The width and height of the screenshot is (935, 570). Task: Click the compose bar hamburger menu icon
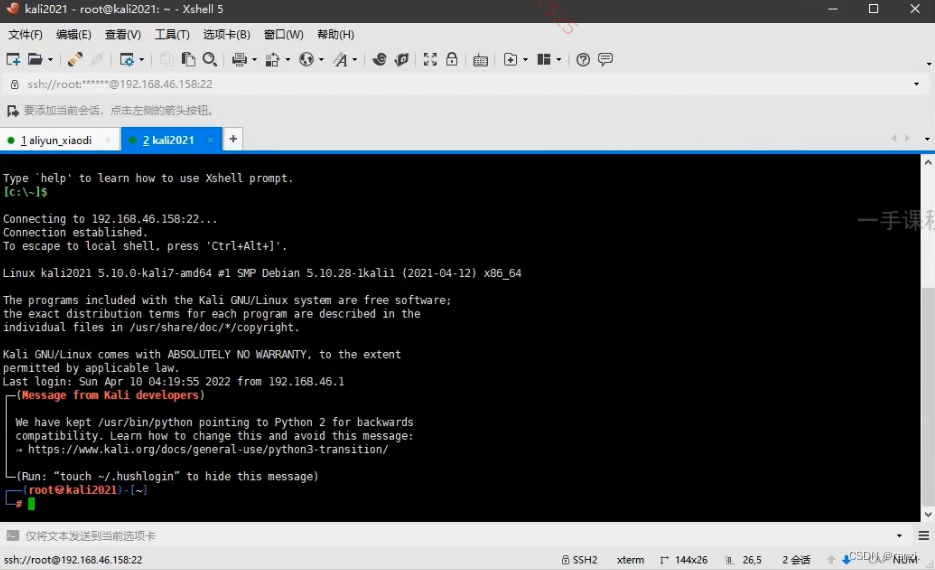(924, 536)
